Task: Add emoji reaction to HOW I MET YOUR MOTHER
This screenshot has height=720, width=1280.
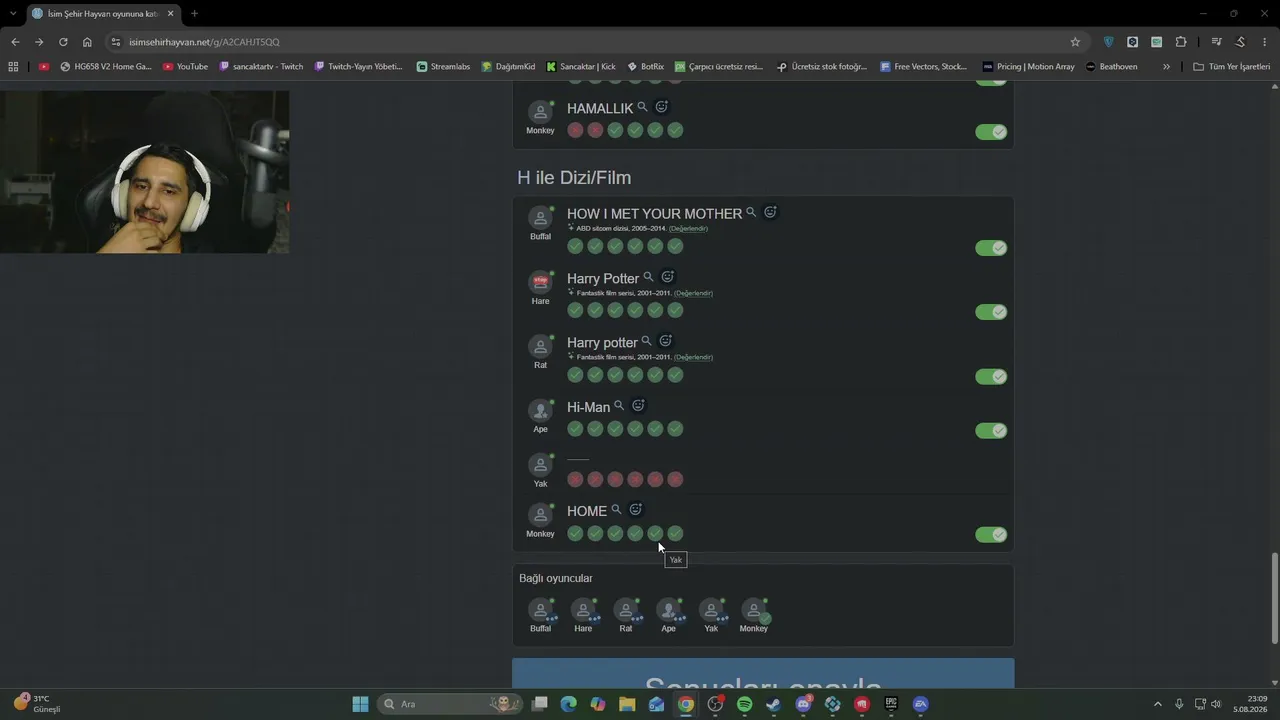Action: (770, 212)
